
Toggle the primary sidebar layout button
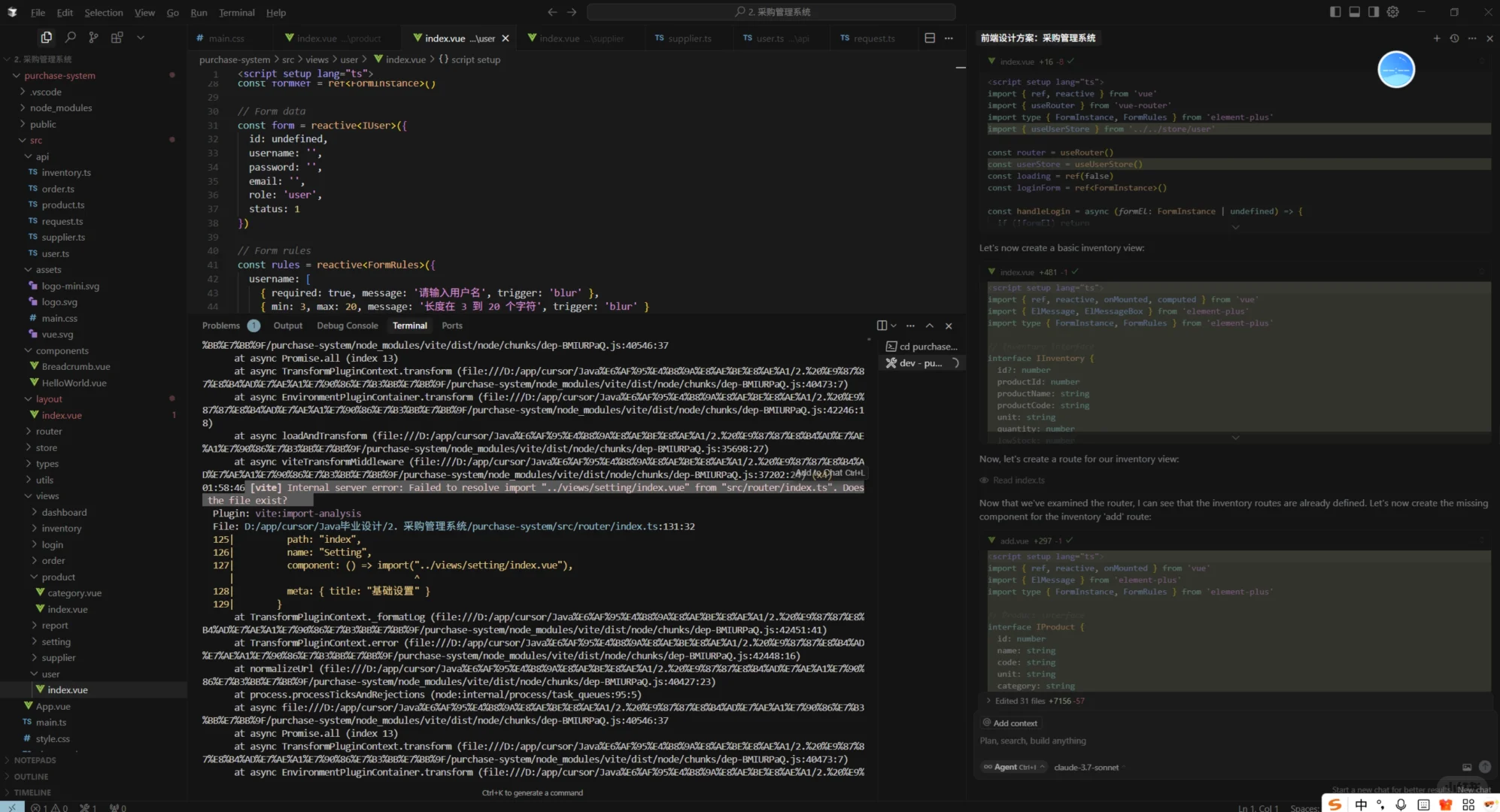coord(1335,12)
